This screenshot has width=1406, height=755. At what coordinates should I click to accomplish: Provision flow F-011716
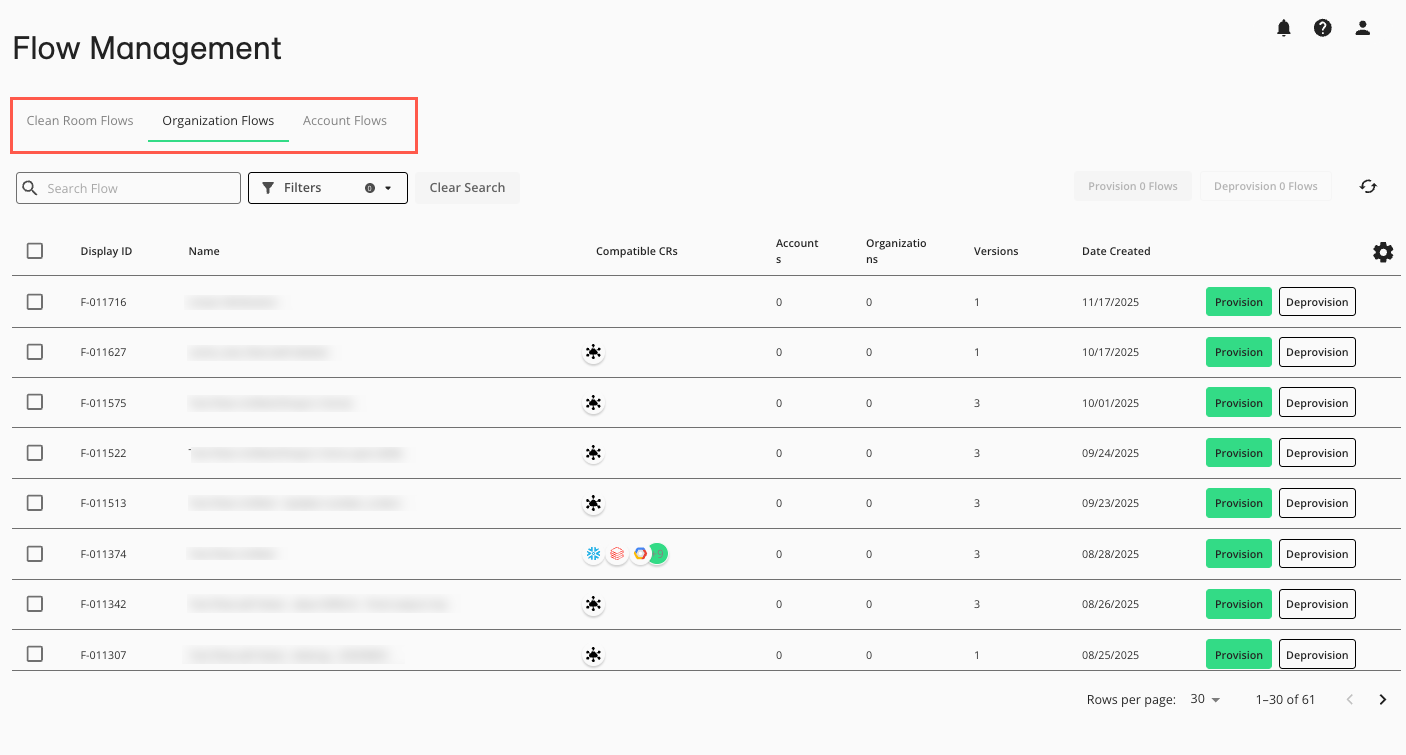coord(1239,302)
